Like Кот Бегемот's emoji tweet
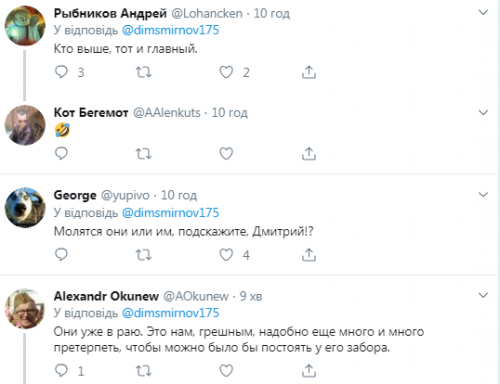The width and height of the screenshot is (500, 384). (226, 154)
